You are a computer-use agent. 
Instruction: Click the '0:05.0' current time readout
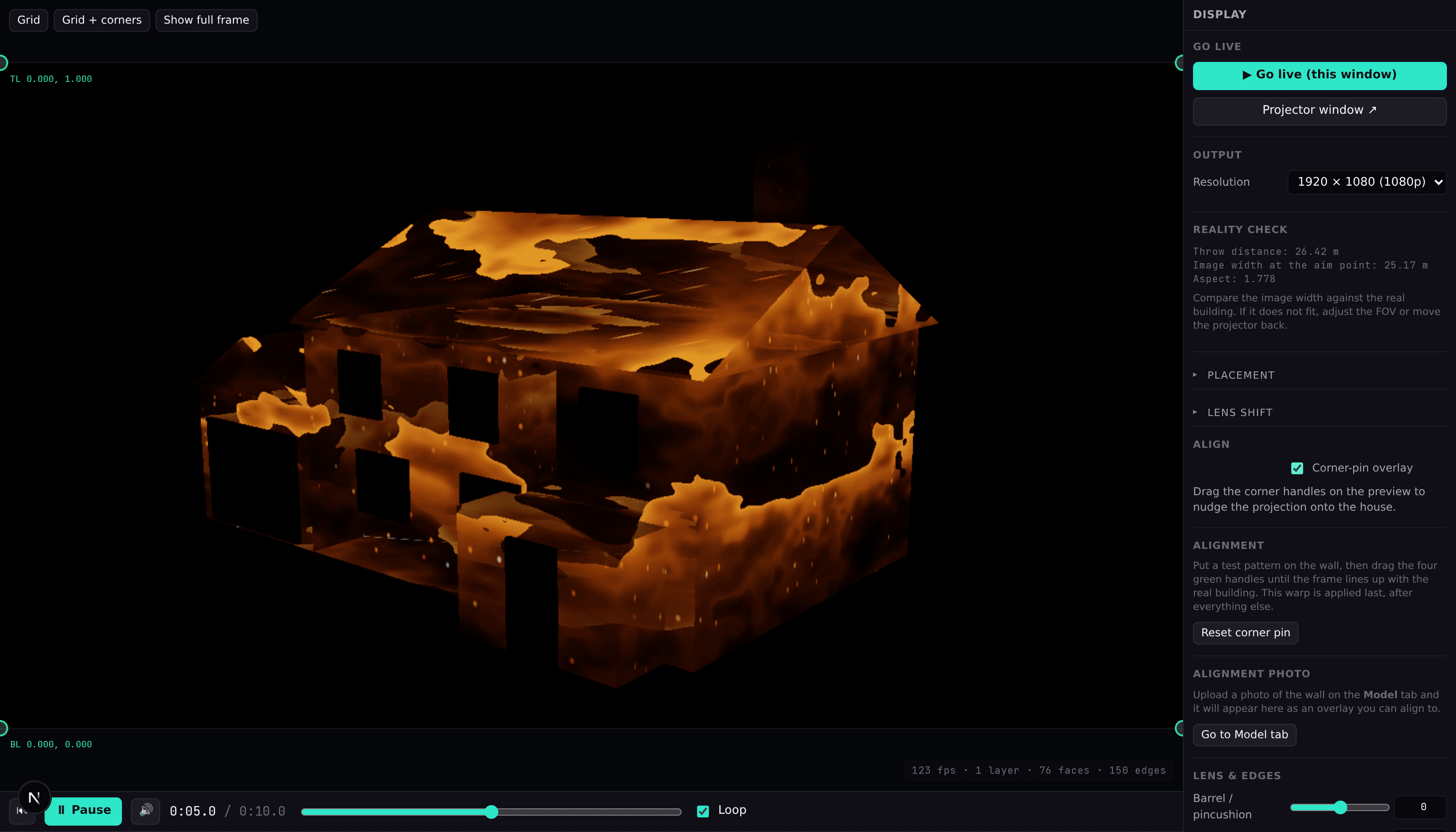pyautogui.click(x=192, y=811)
